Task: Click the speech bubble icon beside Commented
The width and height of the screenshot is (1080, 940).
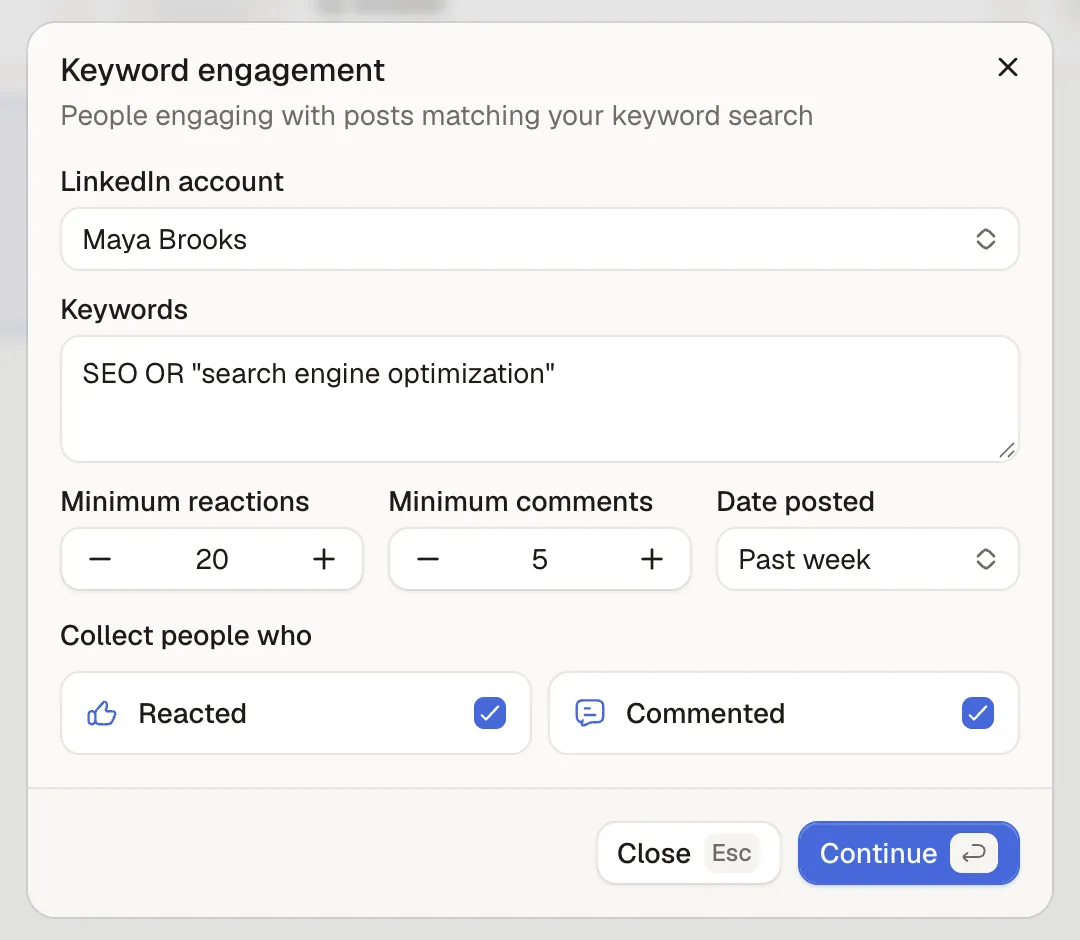Action: click(590, 713)
